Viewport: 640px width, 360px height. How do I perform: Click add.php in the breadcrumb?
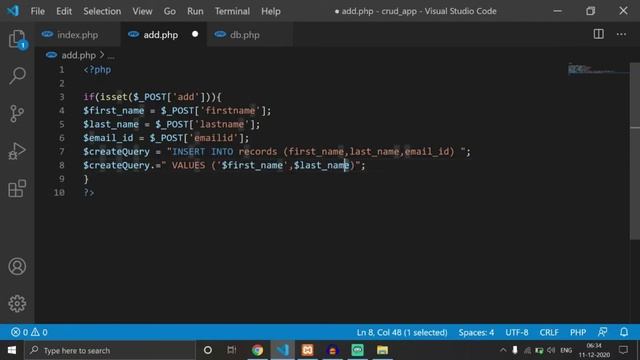coord(78,55)
